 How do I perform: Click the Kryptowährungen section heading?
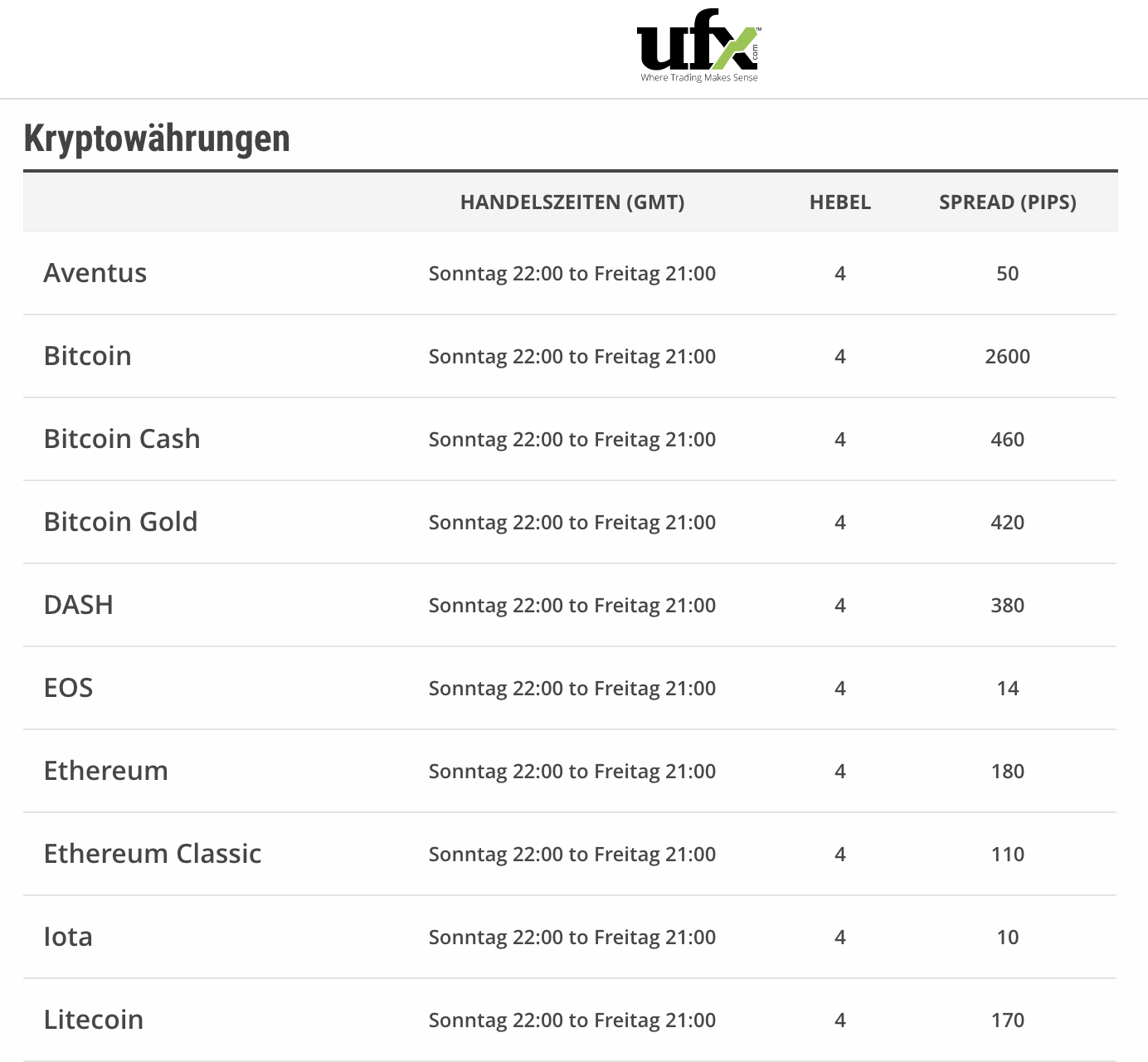pos(157,139)
